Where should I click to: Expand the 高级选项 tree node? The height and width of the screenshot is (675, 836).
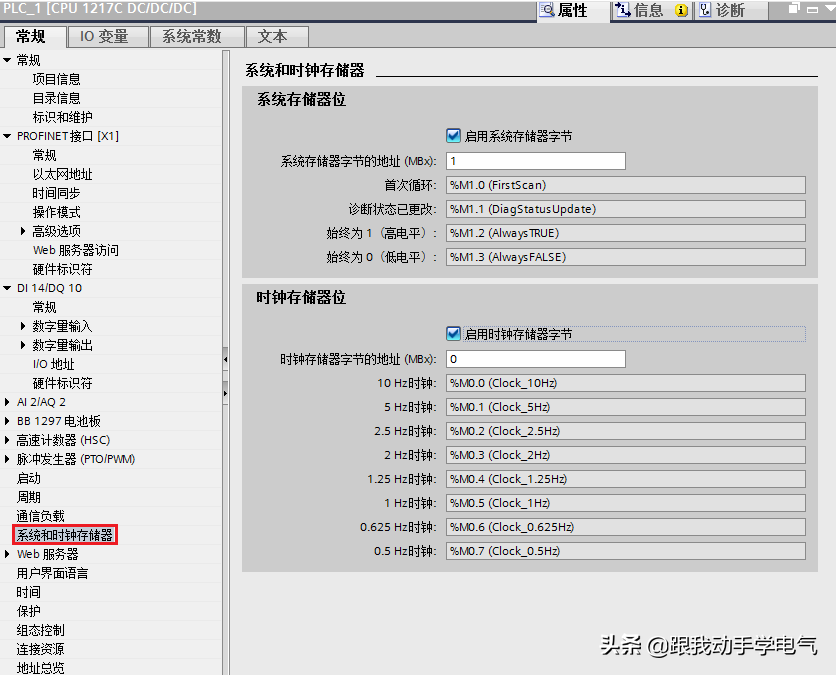pyautogui.click(x=22, y=231)
